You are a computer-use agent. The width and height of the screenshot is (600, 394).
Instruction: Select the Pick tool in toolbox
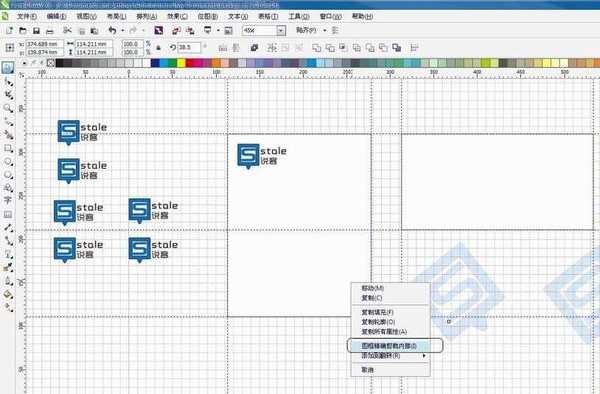click(8, 67)
